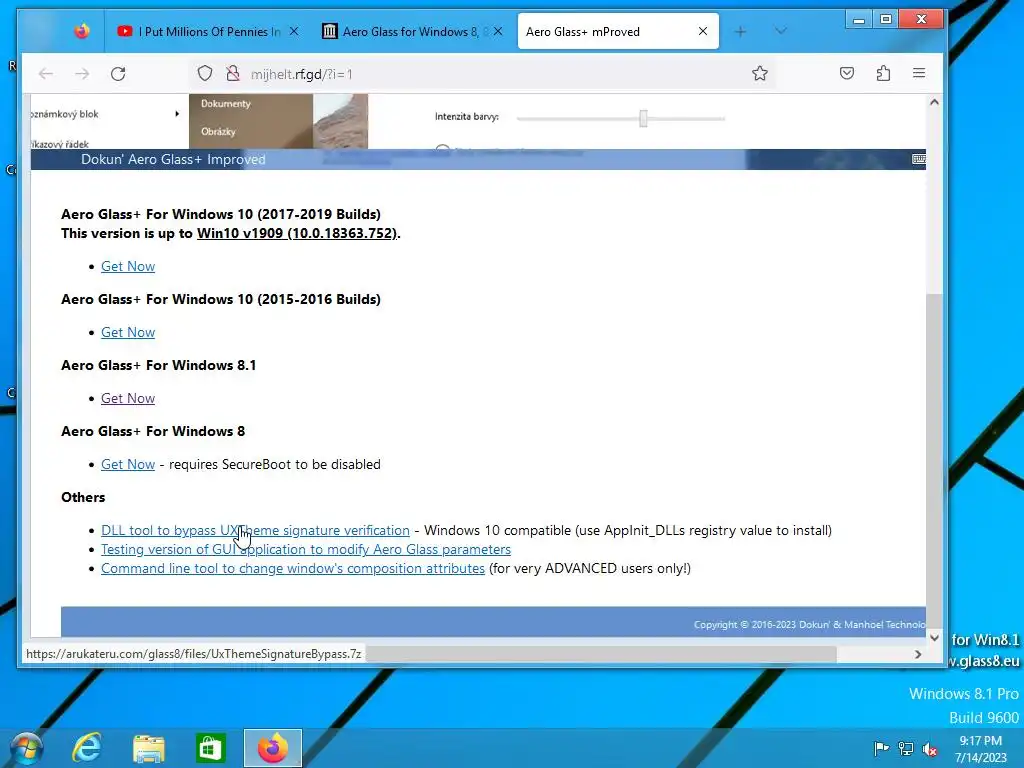The image size is (1024, 768).
Task: Open the Windows Store taskbar icon
Action: pos(210,748)
